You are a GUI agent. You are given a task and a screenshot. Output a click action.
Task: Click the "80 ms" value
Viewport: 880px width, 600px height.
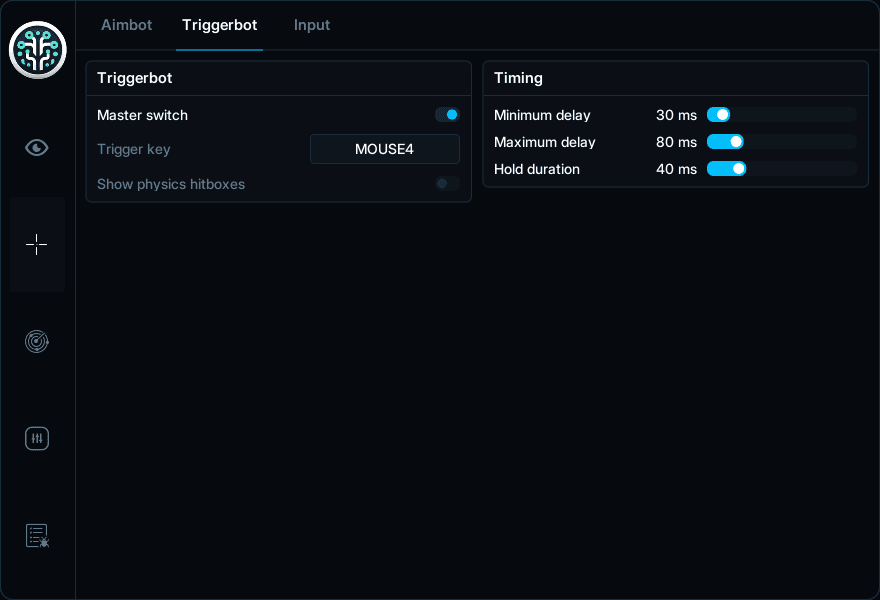[x=676, y=142]
